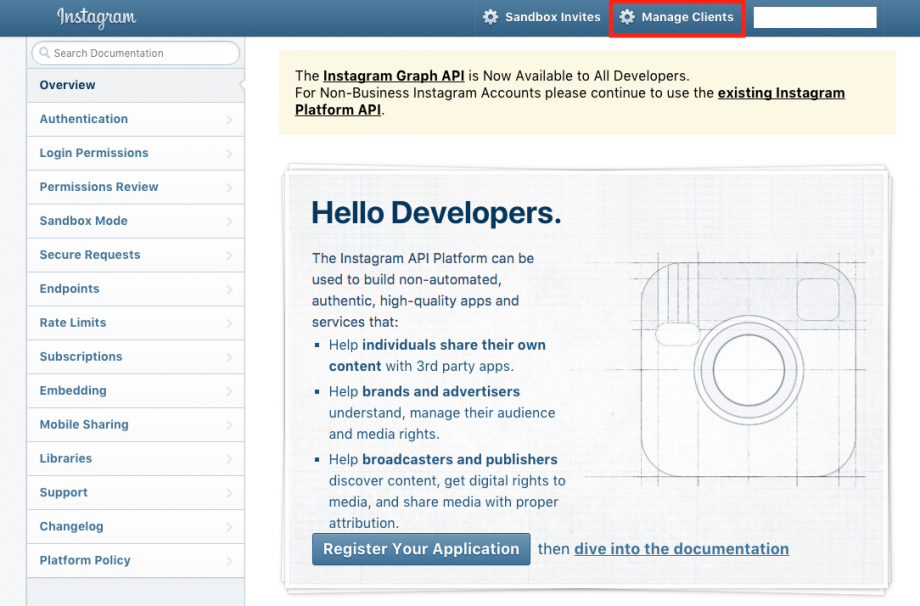
Task: Open Sandbox Mode documentation section
Action: click(84, 221)
